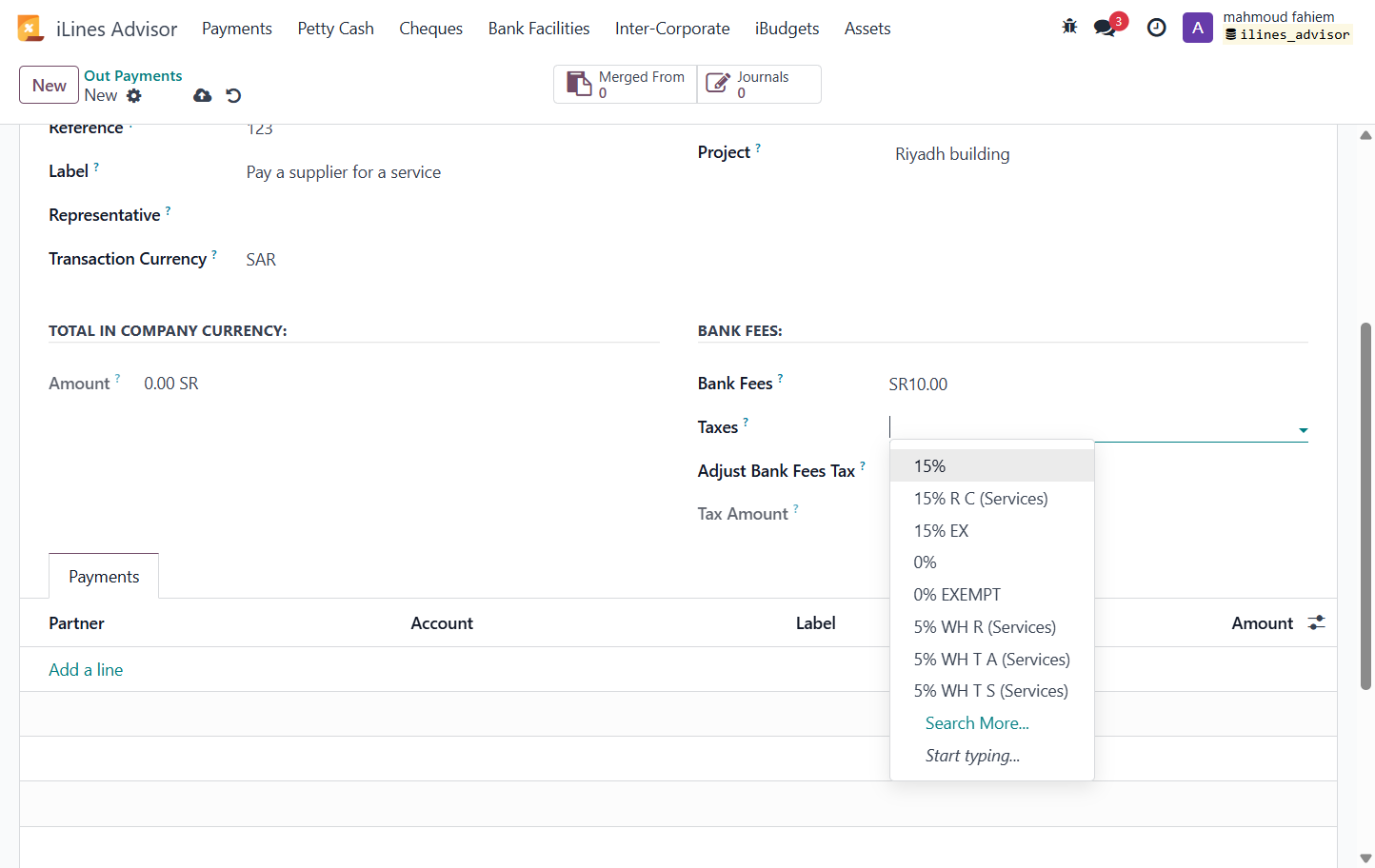Open the debug bug icon menu
The width and height of the screenshot is (1375, 868).
pos(1069,27)
